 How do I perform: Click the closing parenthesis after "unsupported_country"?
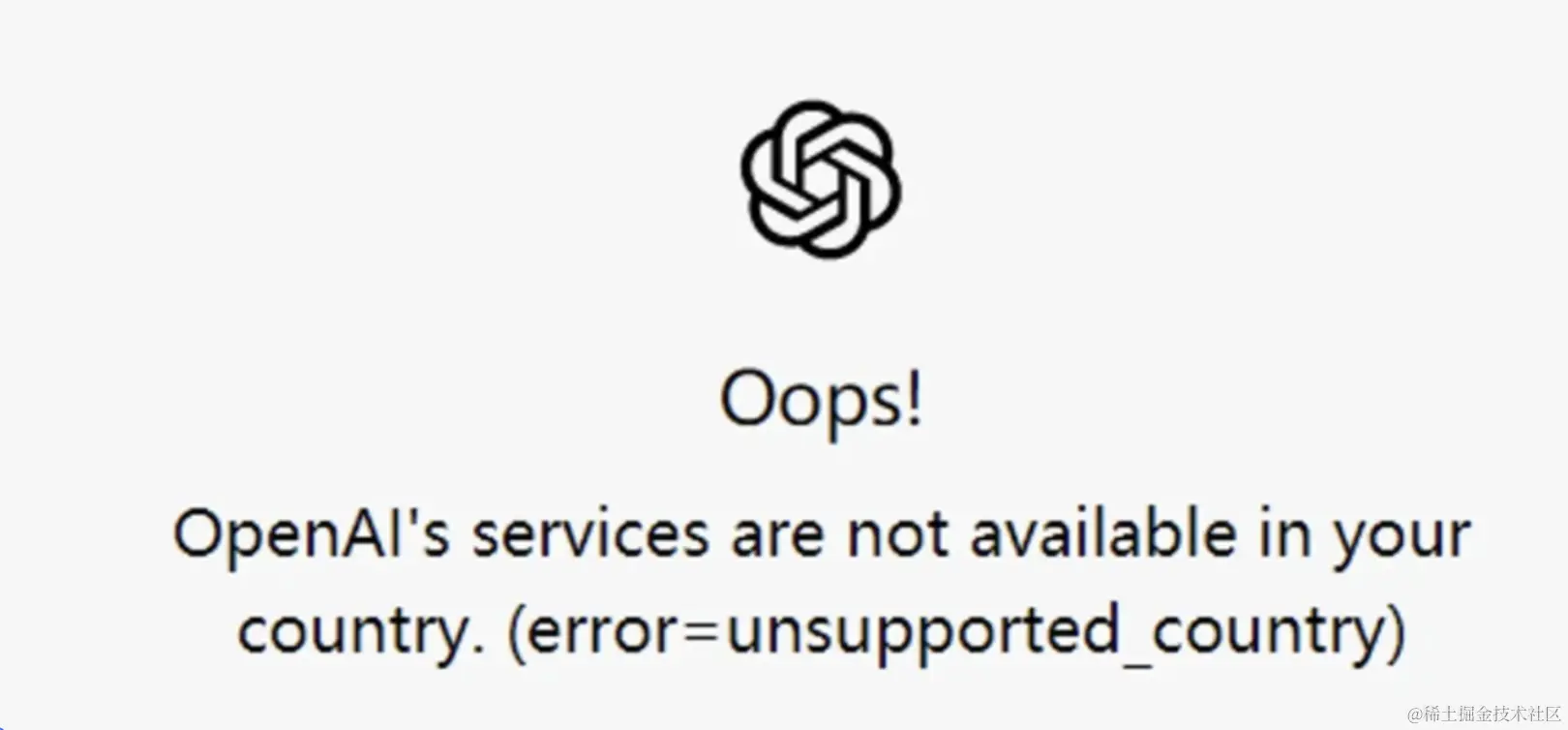point(1394,634)
